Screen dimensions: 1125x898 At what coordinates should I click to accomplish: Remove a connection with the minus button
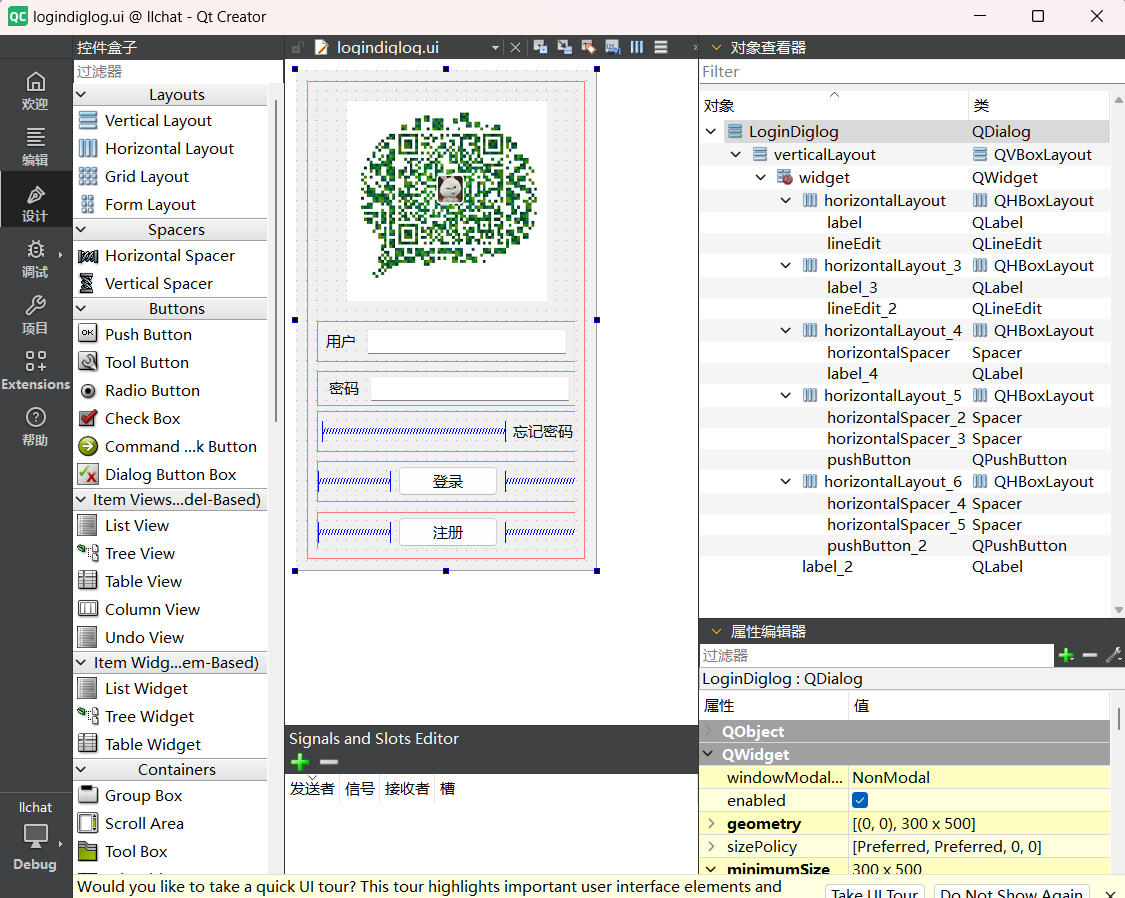(329, 762)
